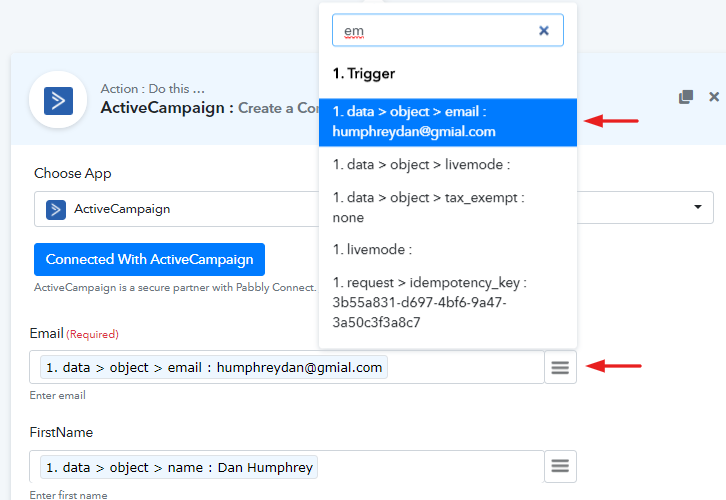Click the '1. Trigger' group heading
Screen dimensions: 726x500
pos(364,74)
